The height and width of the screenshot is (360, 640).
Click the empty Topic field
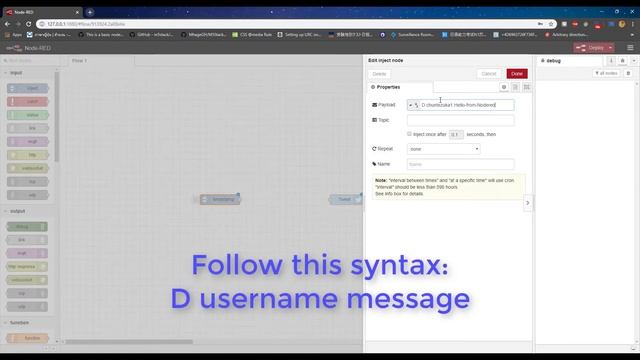460,120
